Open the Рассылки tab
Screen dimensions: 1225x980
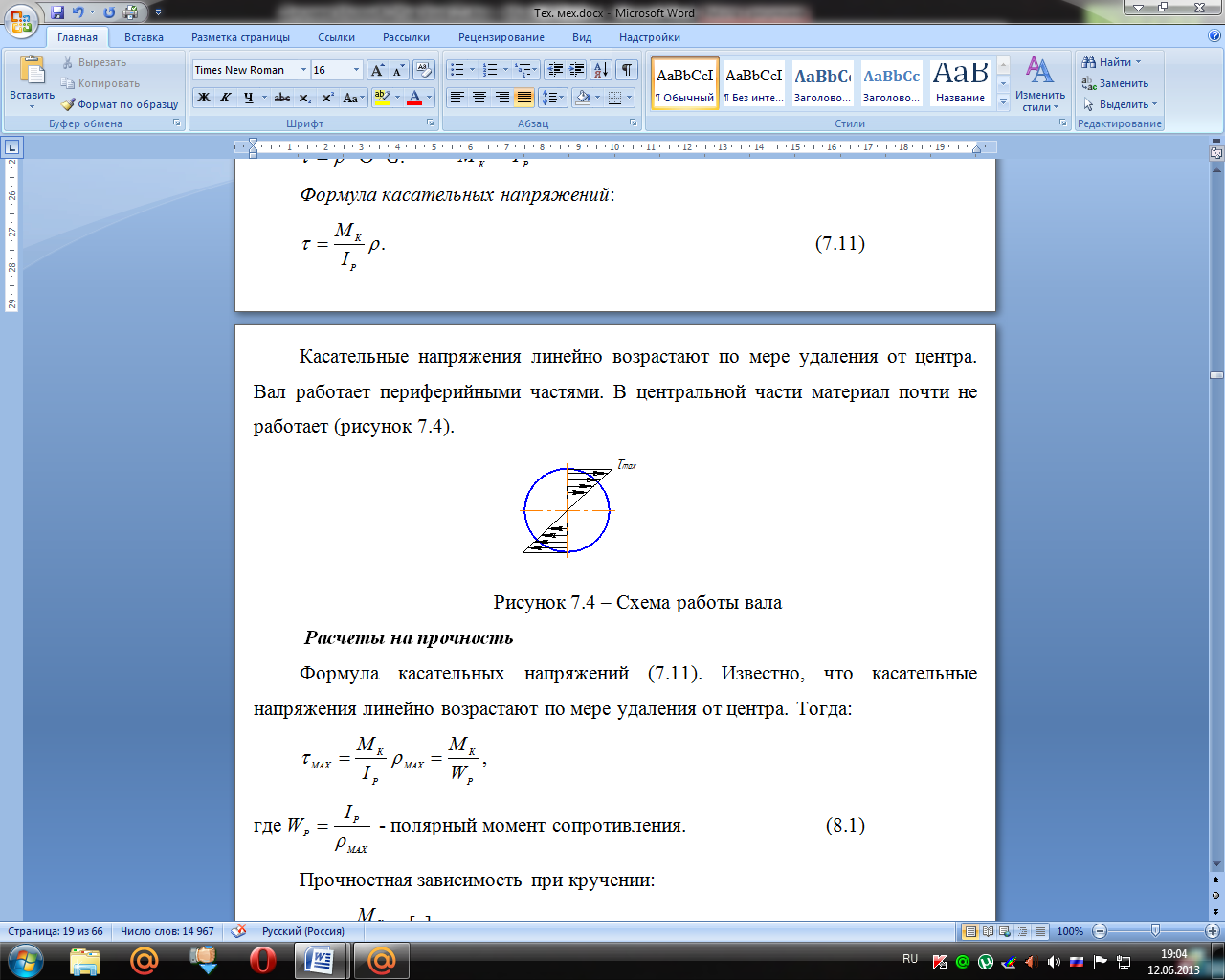(406, 37)
